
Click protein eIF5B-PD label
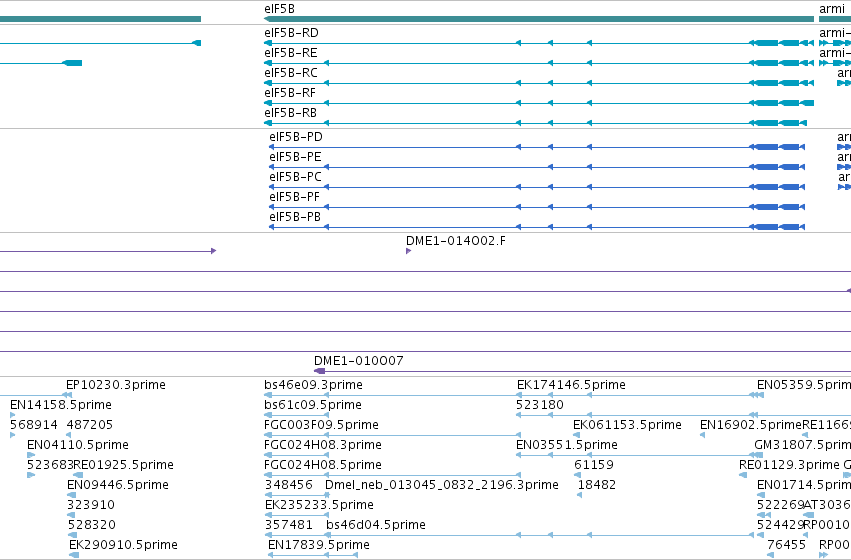(x=296, y=137)
